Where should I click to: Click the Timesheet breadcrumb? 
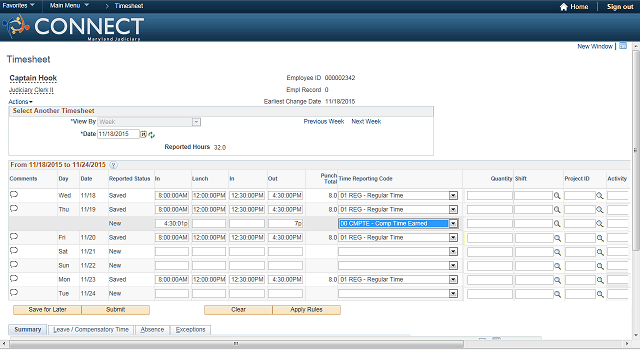pyautogui.click(x=129, y=6)
